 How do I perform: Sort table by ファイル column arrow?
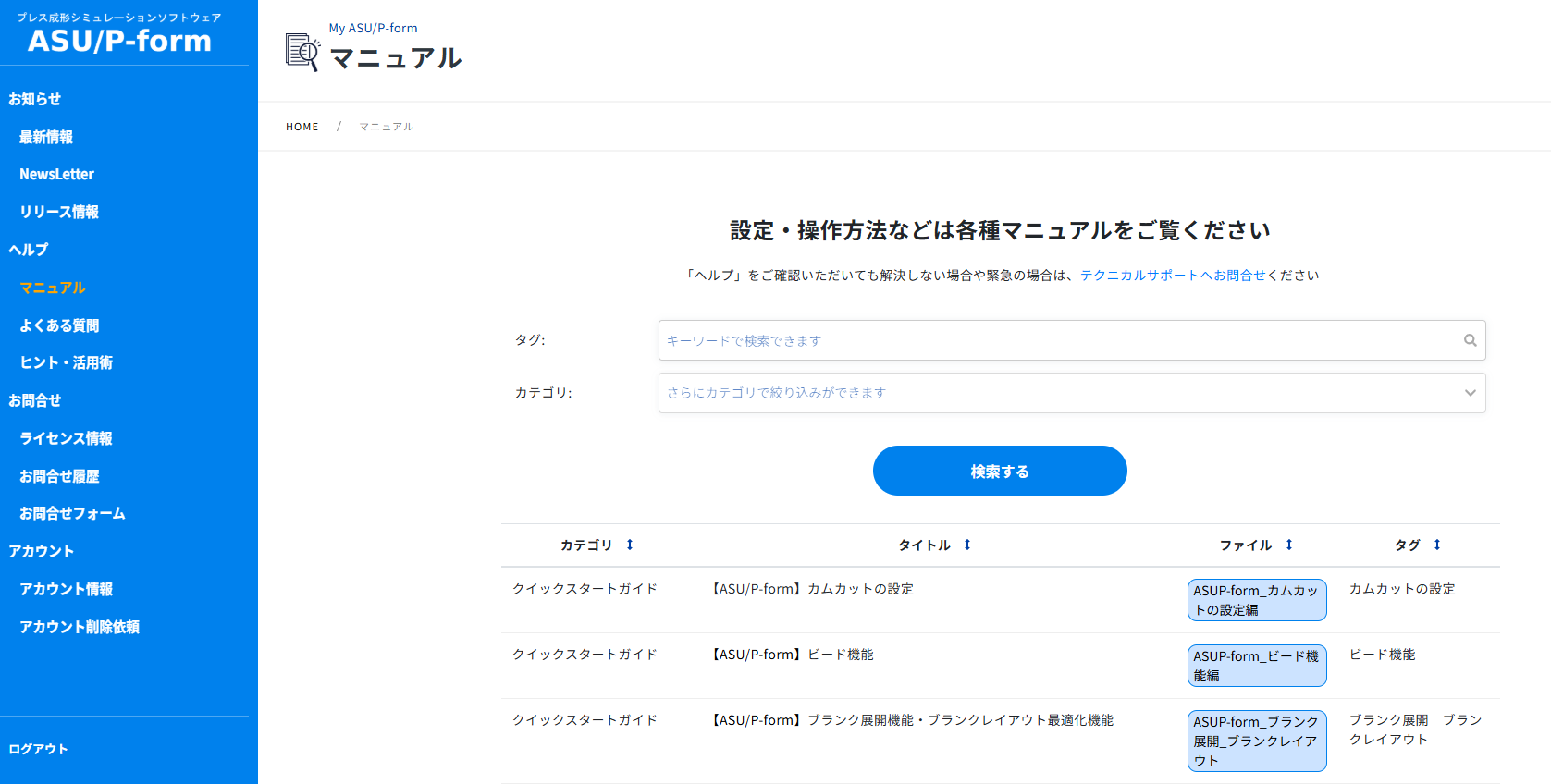pos(1289,545)
